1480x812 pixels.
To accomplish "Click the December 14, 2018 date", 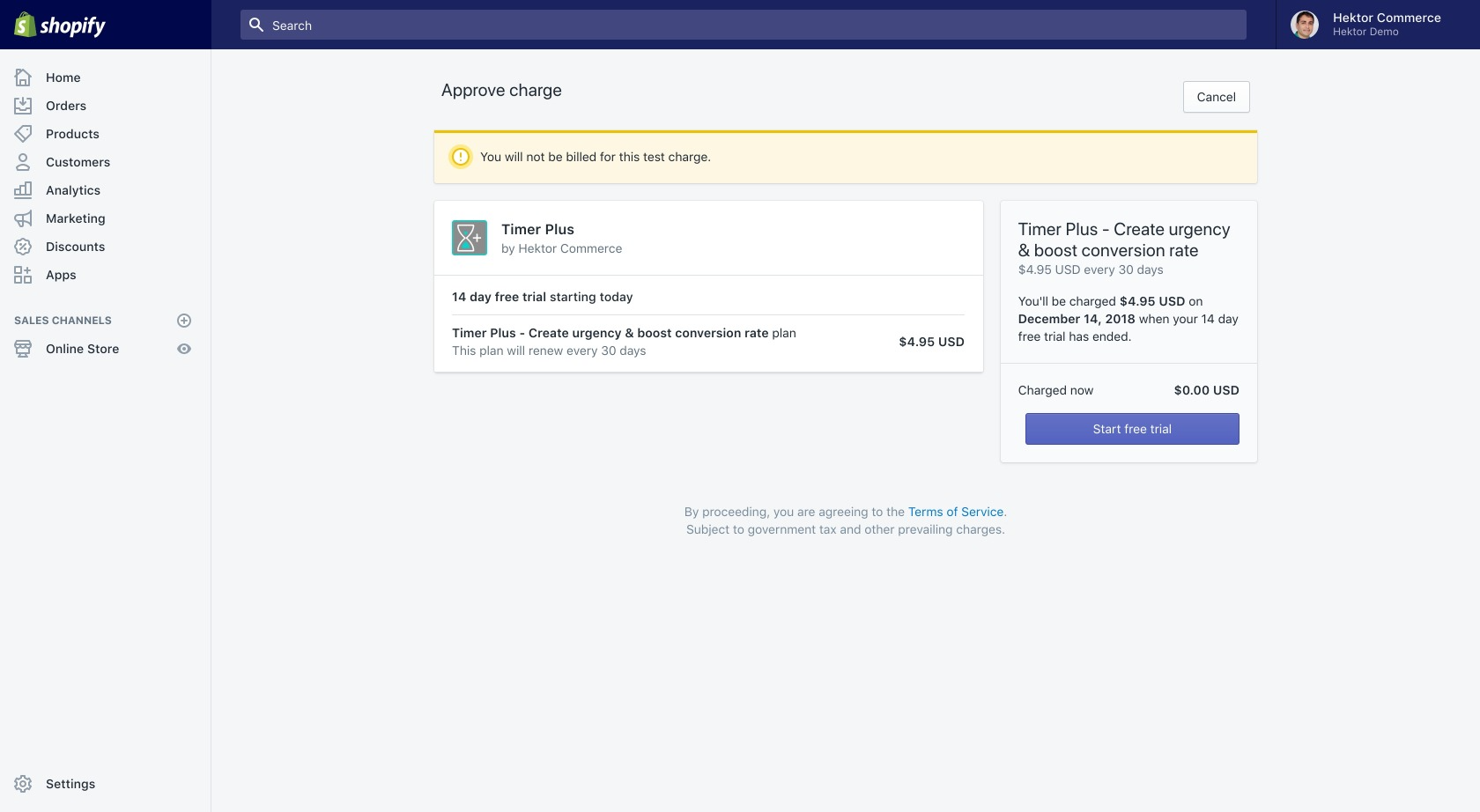I will (x=1077, y=319).
